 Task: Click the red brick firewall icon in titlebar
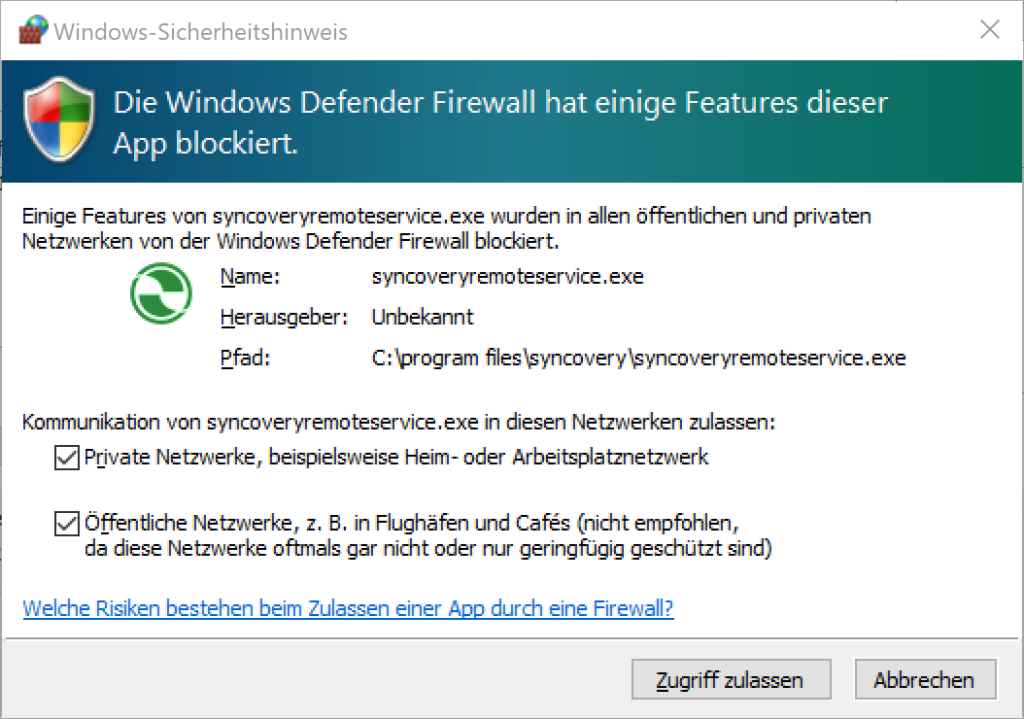pos(30,29)
